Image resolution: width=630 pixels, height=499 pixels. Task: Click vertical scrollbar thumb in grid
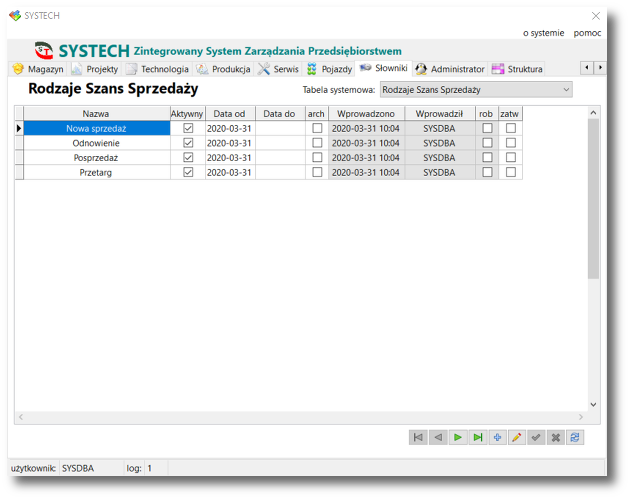click(x=593, y=199)
